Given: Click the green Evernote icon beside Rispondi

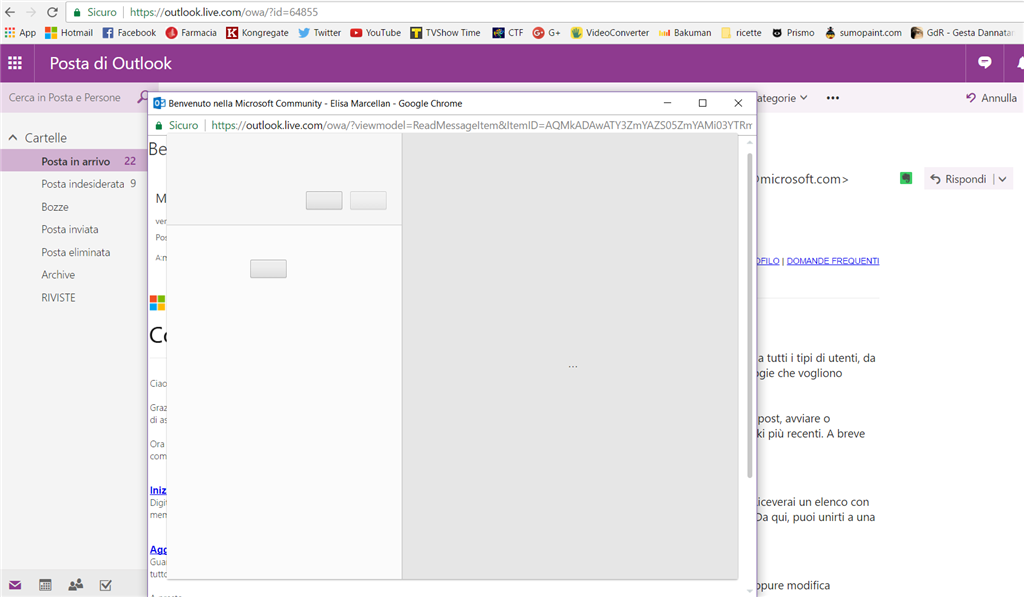Looking at the screenshot, I should pos(906,178).
